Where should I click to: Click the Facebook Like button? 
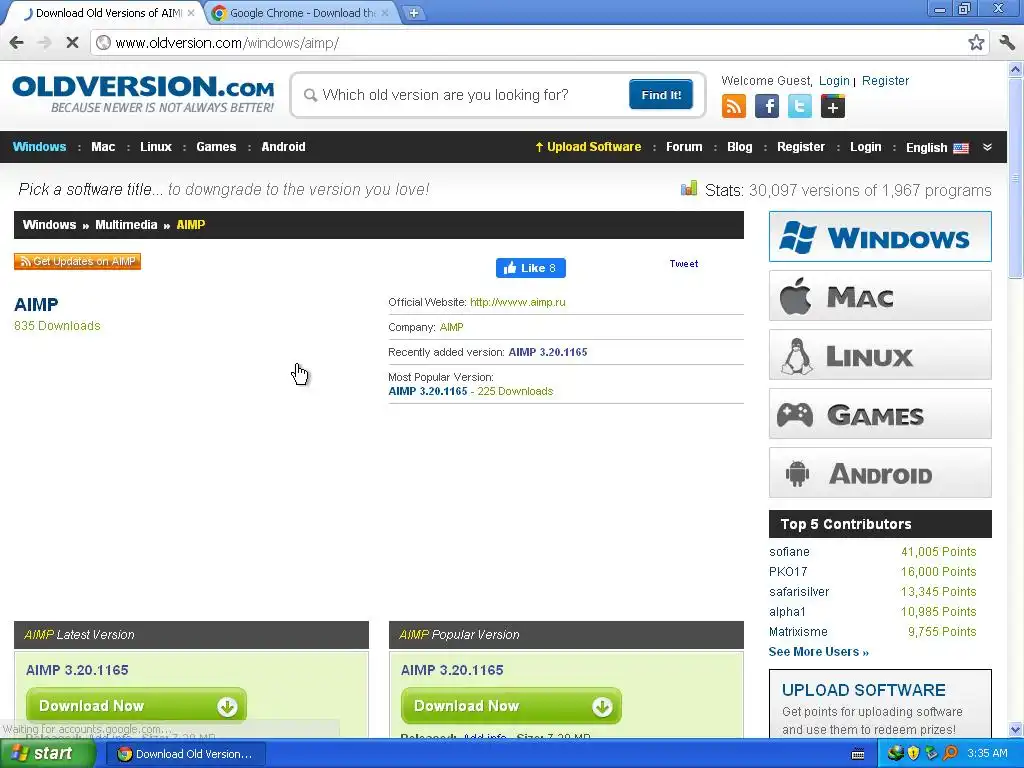[x=530, y=268]
